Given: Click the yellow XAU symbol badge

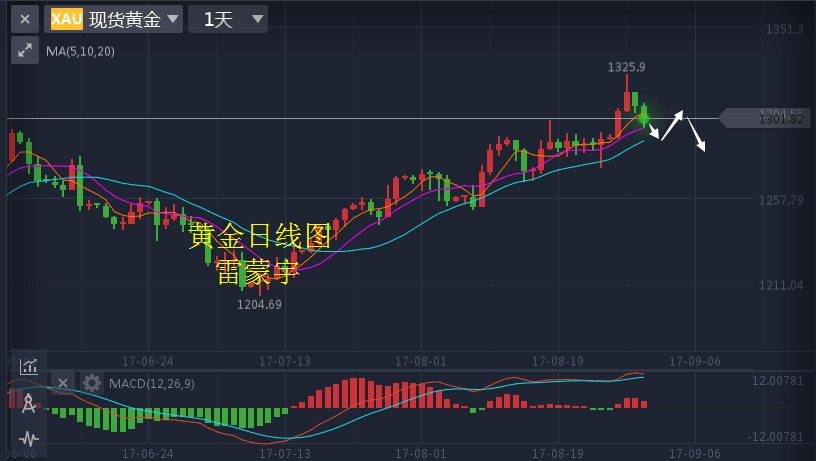Looking at the screenshot, I should tap(67, 19).
